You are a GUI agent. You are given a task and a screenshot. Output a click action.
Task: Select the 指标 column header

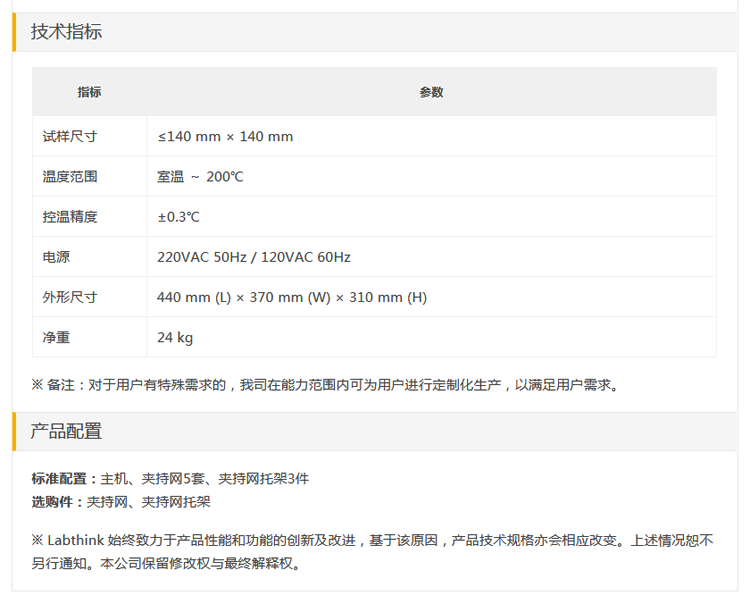click(x=89, y=92)
